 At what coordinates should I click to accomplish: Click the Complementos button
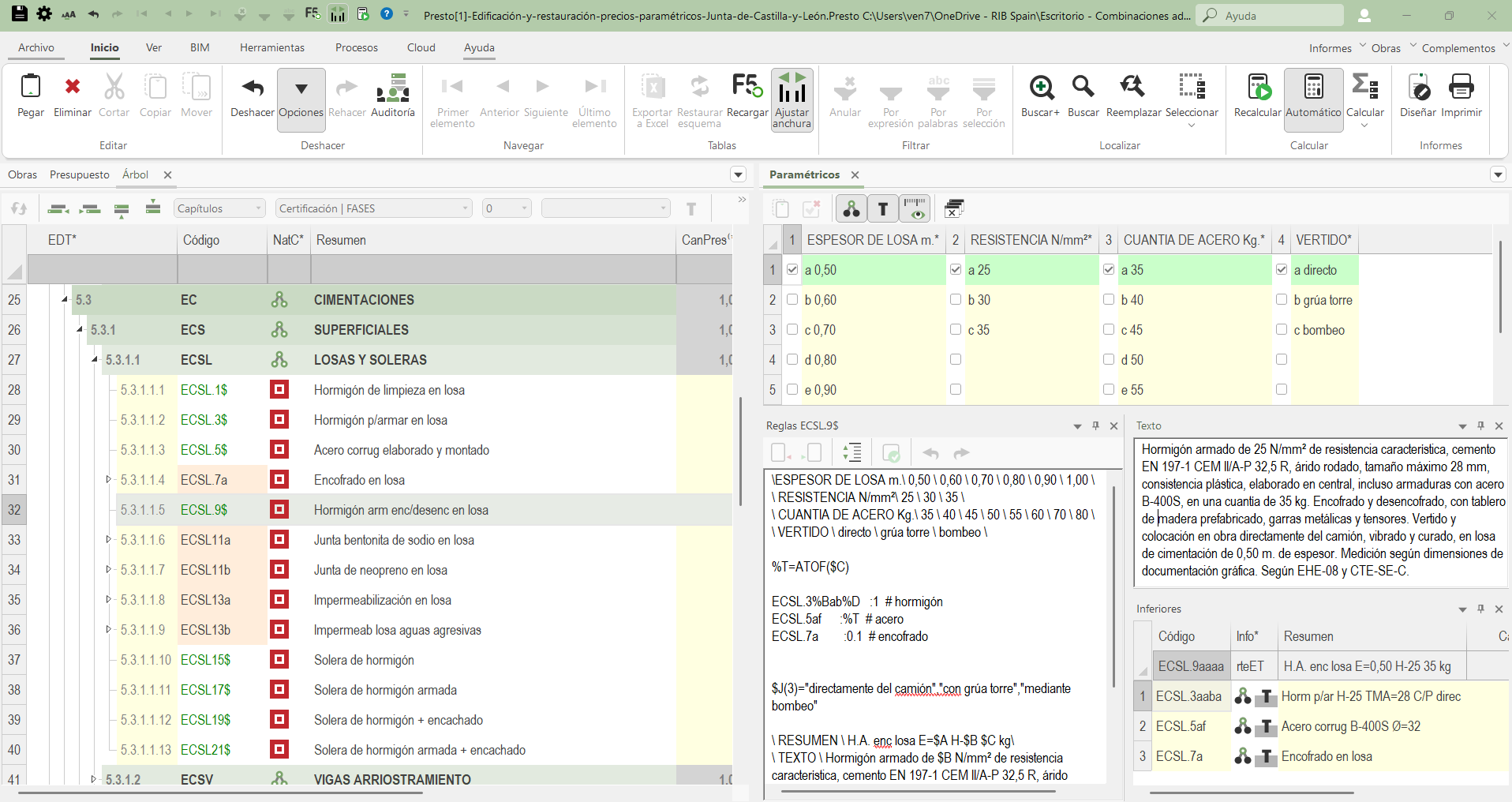click(x=1458, y=48)
